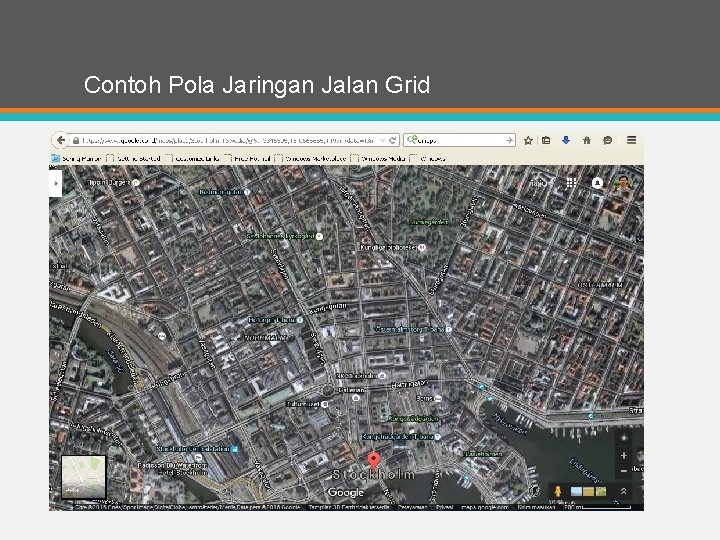The height and width of the screenshot is (540, 720).
Task: Click the account name text beside apps grid
Action: pyautogui.click(x=539, y=183)
